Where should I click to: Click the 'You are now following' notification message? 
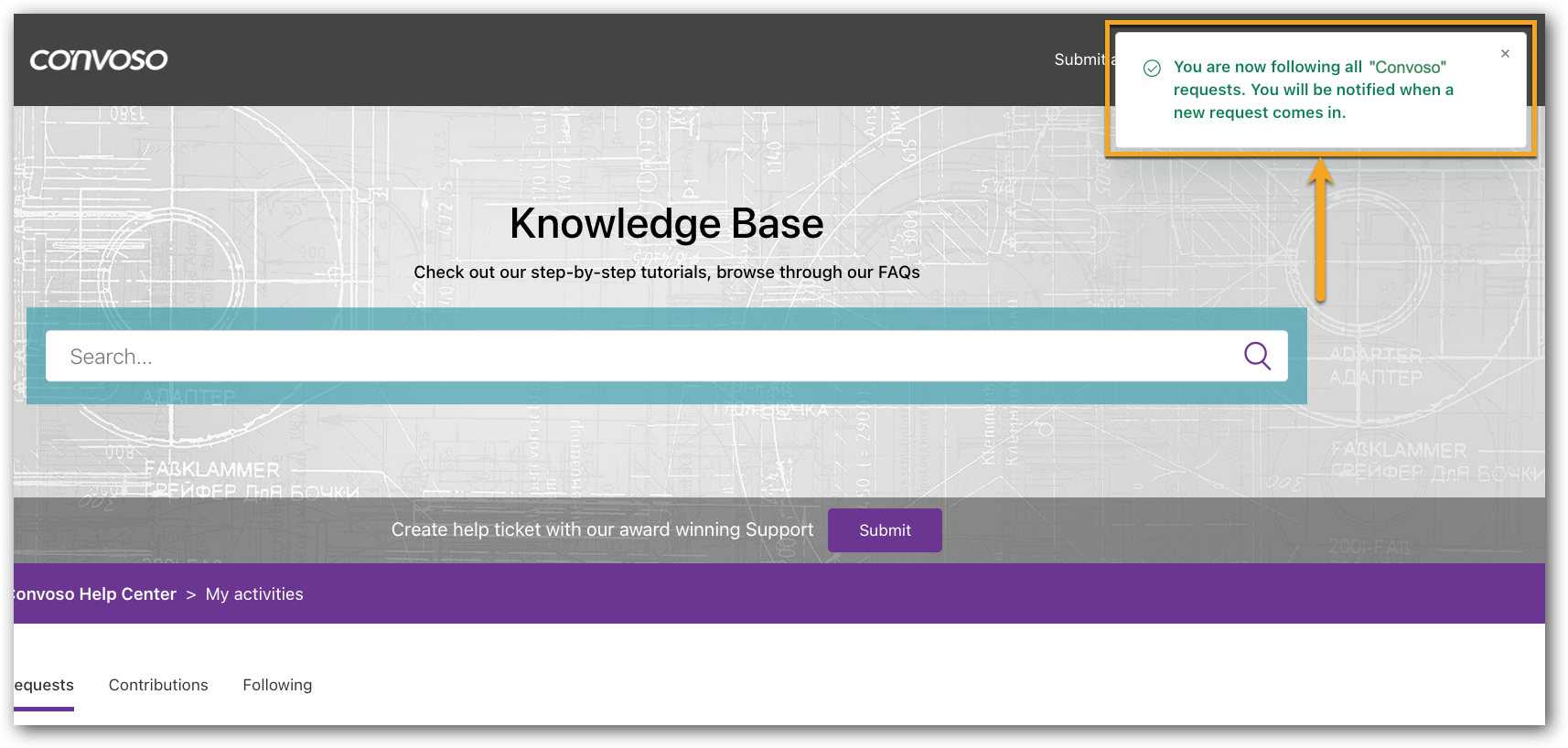point(1314,90)
